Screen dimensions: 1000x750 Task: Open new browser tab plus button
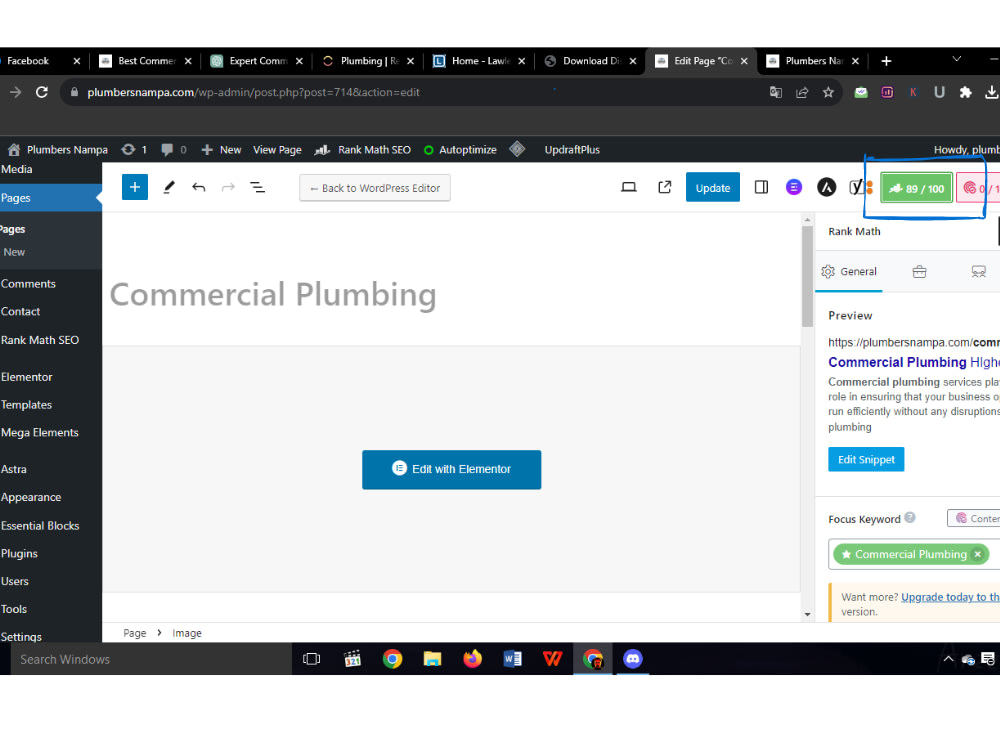pyautogui.click(x=886, y=61)
